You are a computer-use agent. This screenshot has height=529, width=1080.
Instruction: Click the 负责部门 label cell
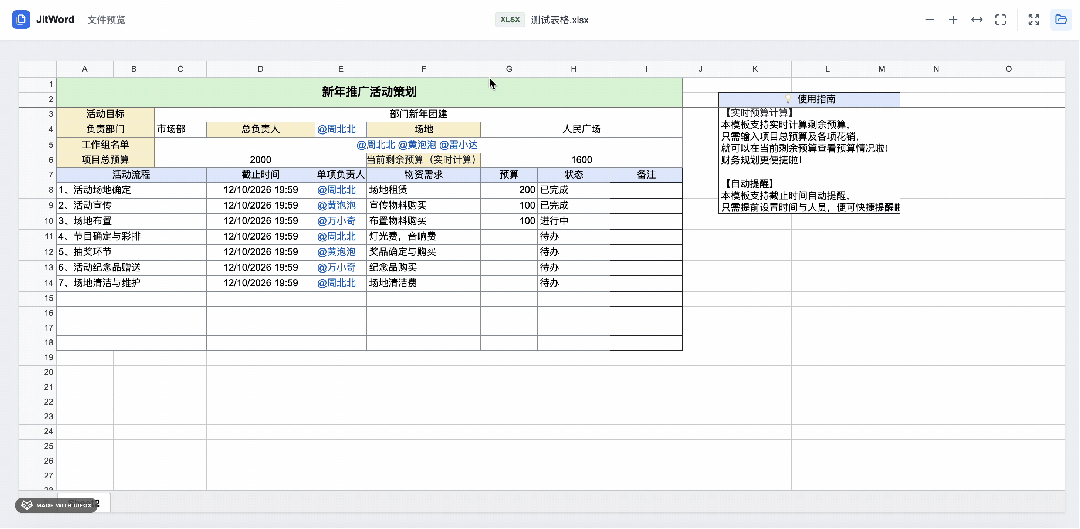[105, 129]
